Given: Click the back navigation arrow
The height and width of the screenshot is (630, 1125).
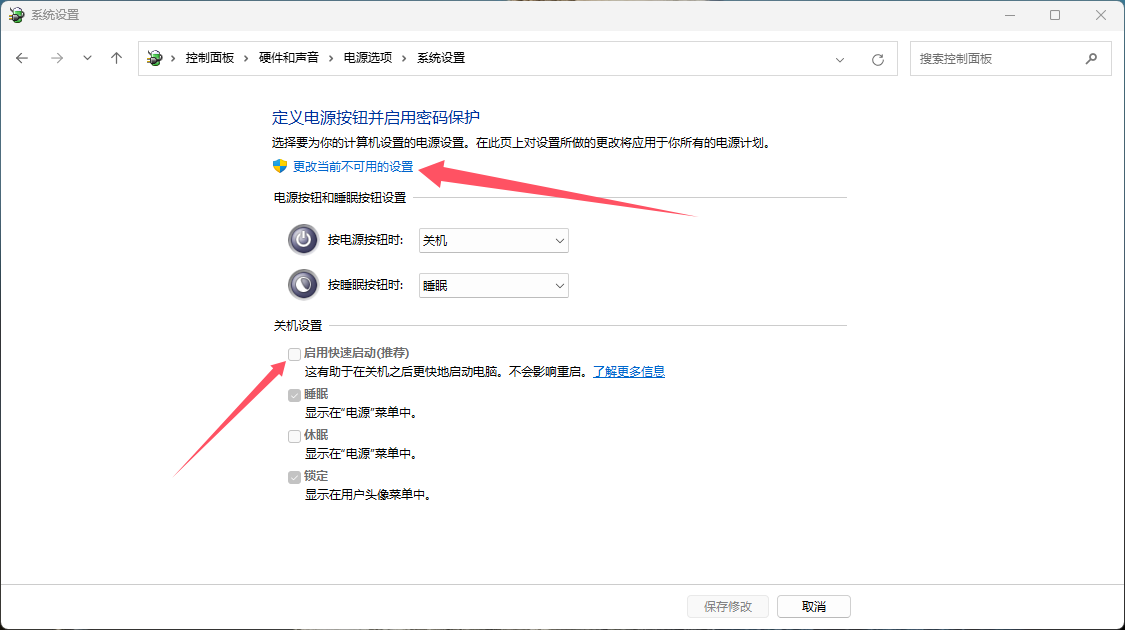Looking at the screenshot, I should (x=22, y=58).
